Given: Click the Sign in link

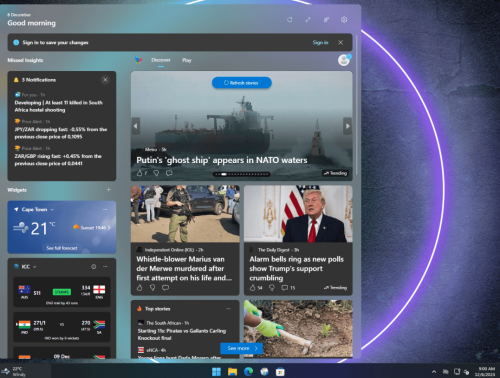Looking at the screenshot, I should point(320,42).
